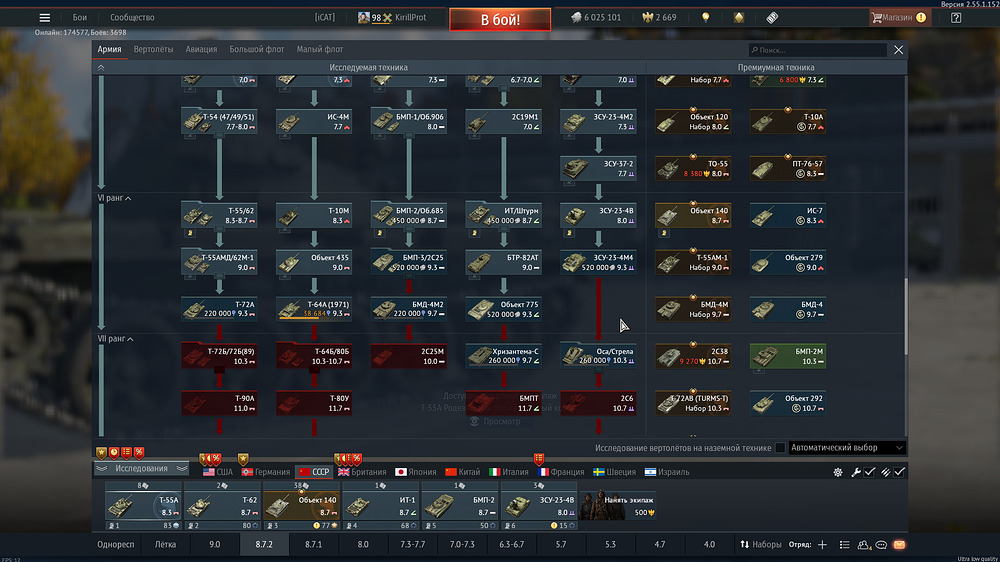The image size is (1000, 562).
Task: Click the [iCAT] clan tag
Action: [325, 18]
